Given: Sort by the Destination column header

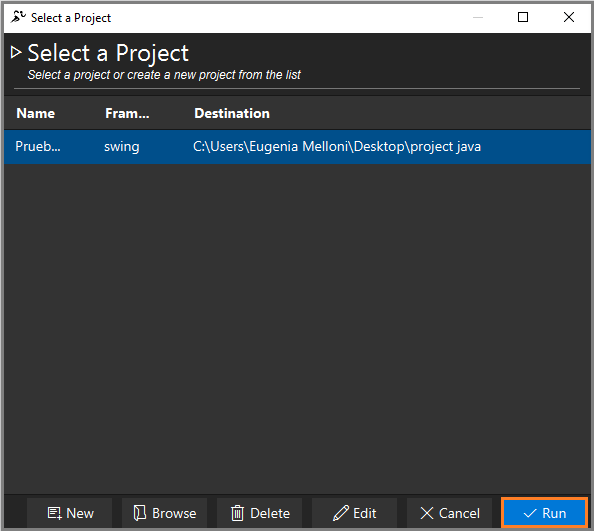Looking at the screenshot, I should (232, 113).
